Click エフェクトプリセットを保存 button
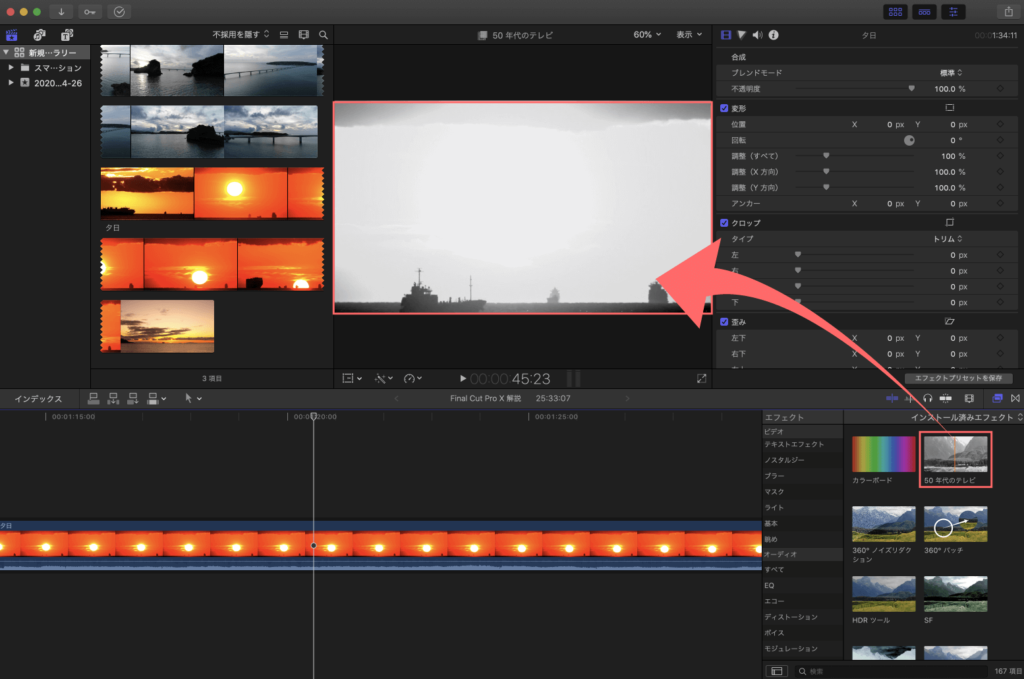The width and height of the screenshot is (1024, 679). (958, 378)
